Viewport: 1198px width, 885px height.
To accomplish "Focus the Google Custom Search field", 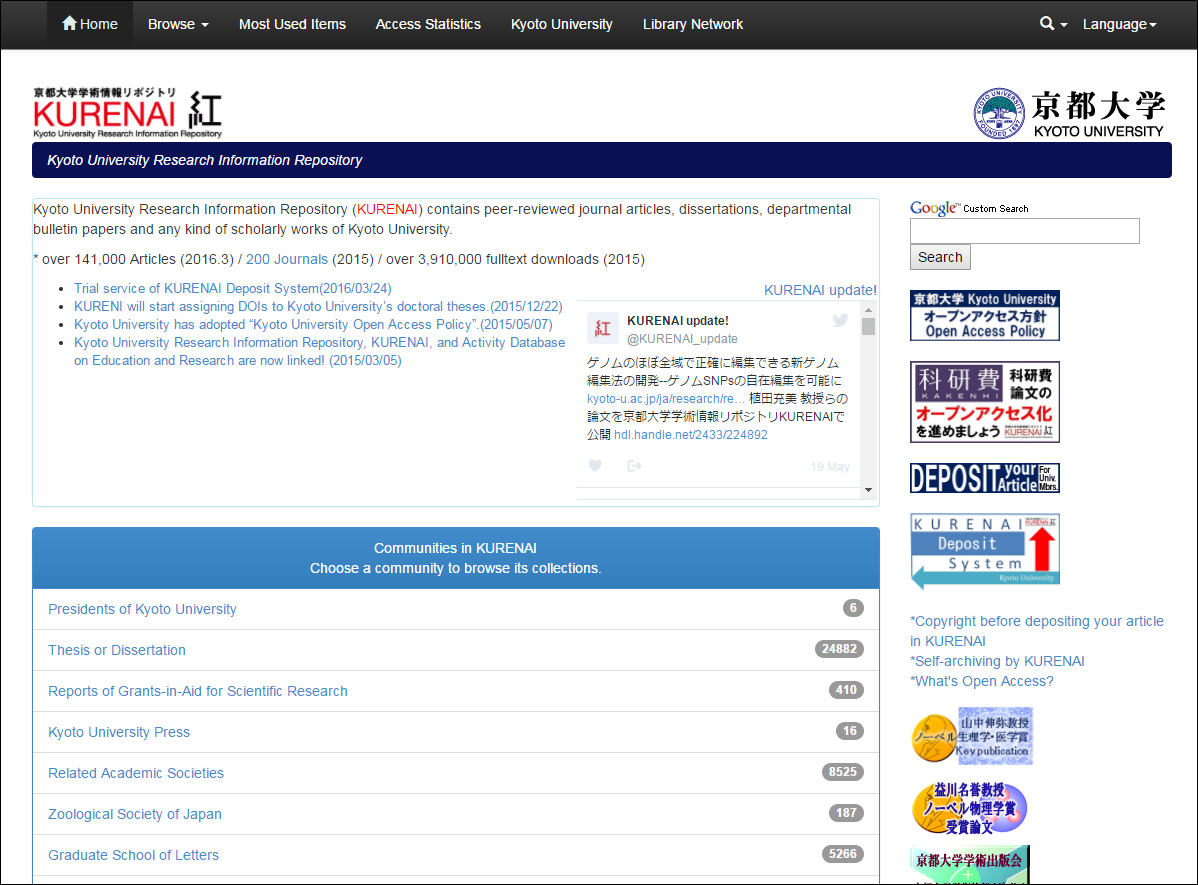I will pos(1025,231).
